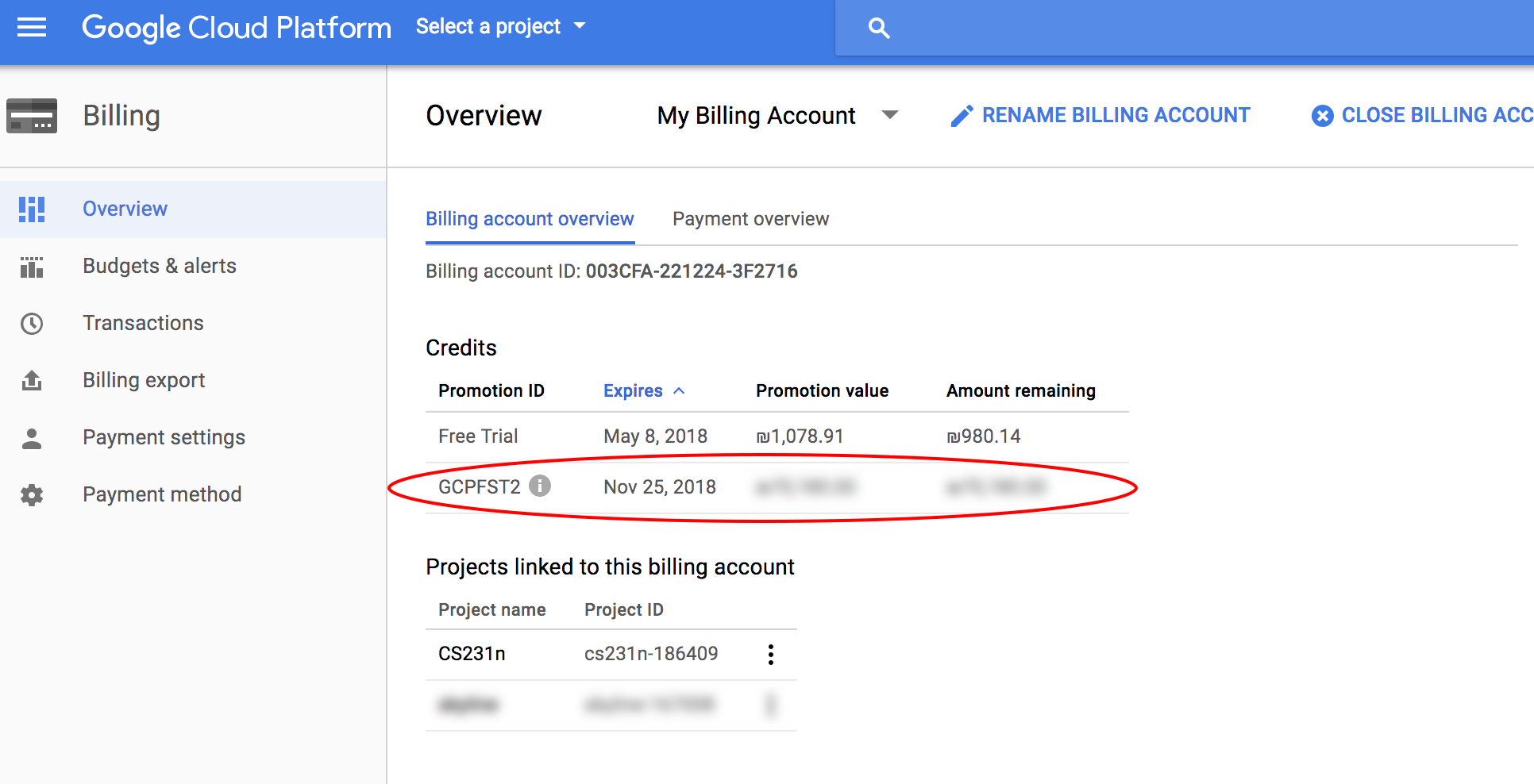Click the search magnifier icon
The height and width of the screenshot is (784, 1534).
coord(878,29)
